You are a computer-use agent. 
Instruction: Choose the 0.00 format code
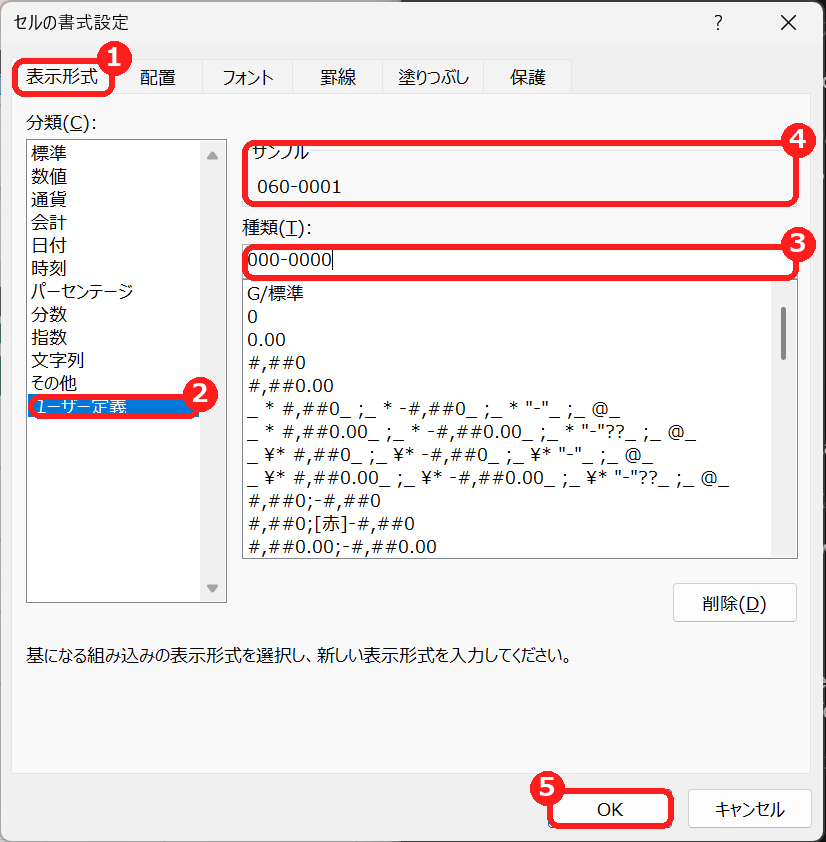point(507,339)
